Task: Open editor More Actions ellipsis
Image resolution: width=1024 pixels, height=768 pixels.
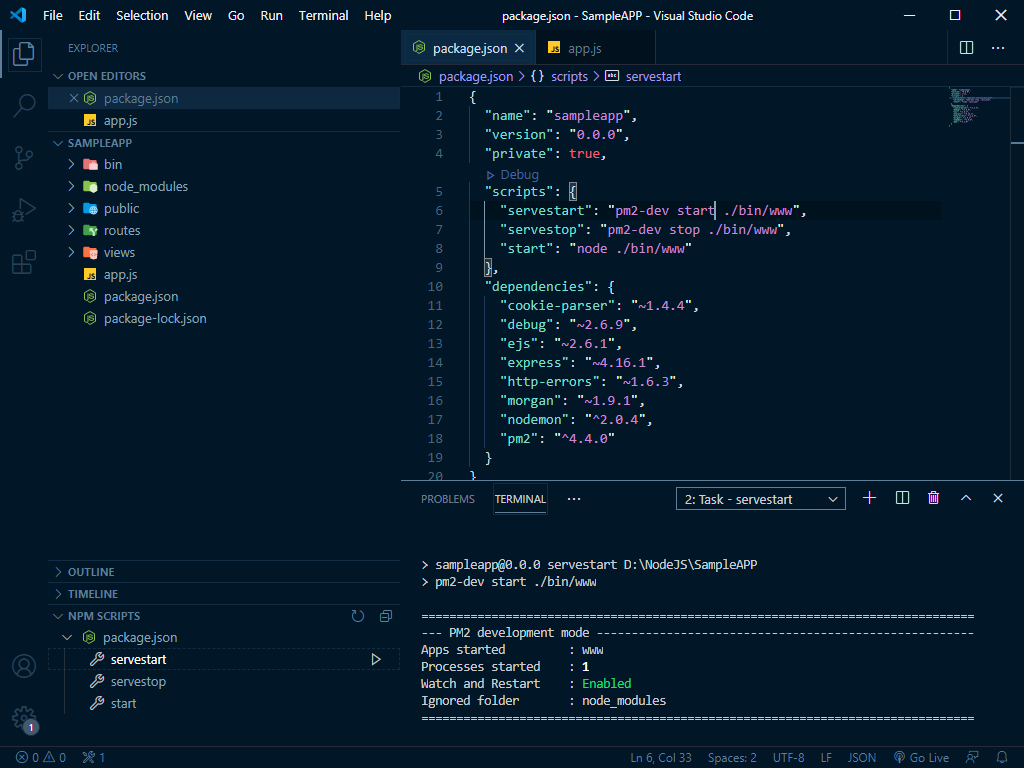Action: (998, 48)
